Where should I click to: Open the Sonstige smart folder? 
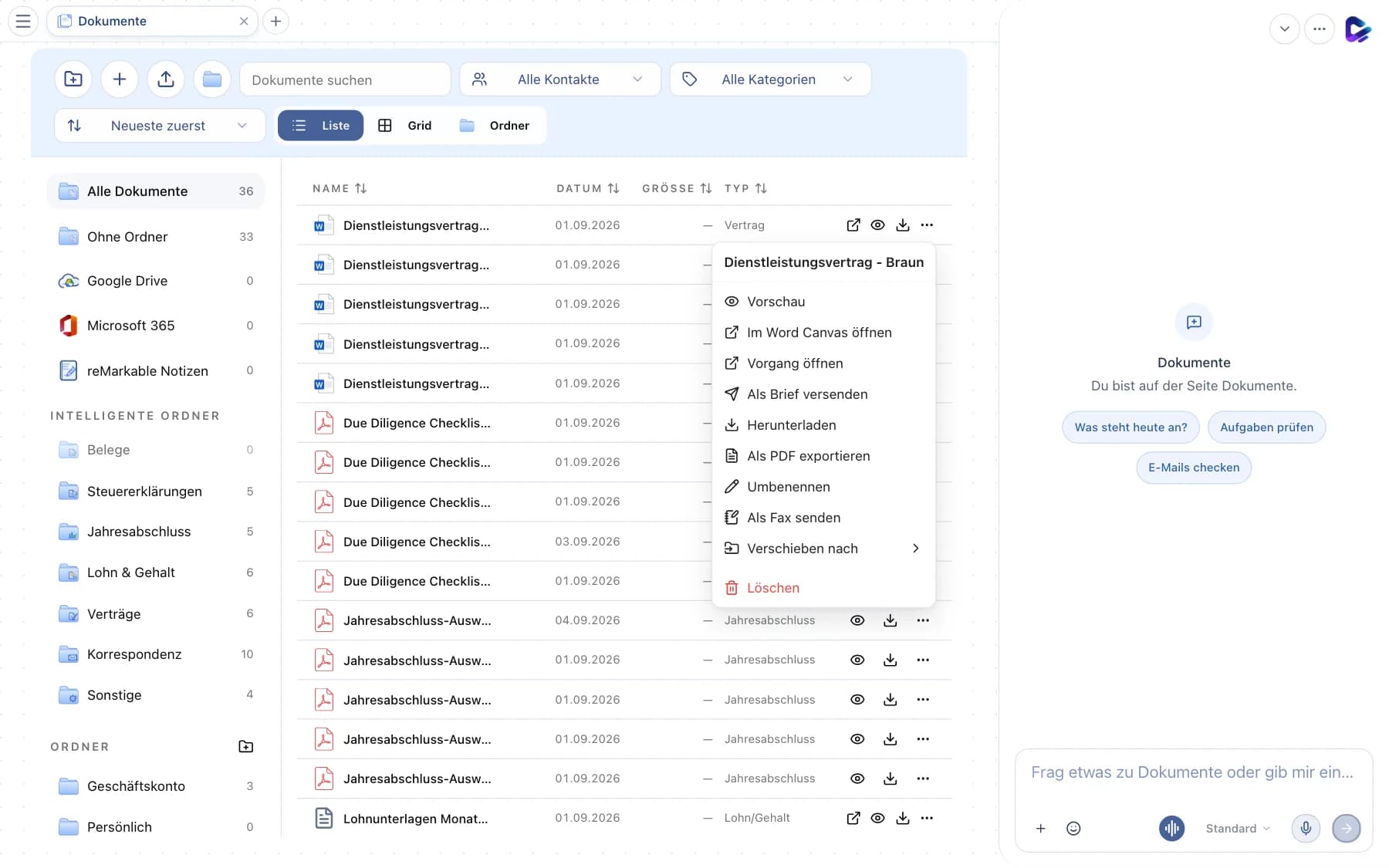pyautogui.click(x=156, y=694)
